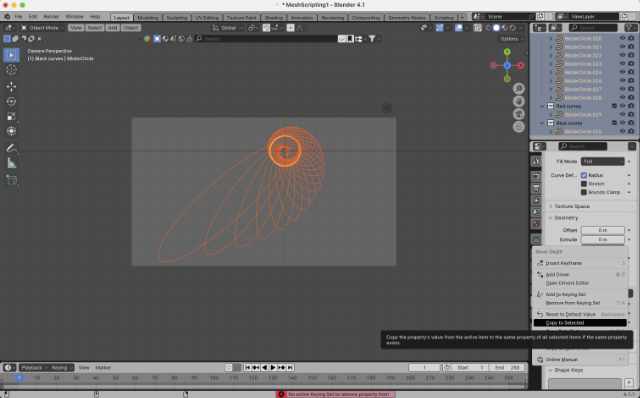Select the Transform tool
The image size is (640, 398).
(x=11, y=131)
